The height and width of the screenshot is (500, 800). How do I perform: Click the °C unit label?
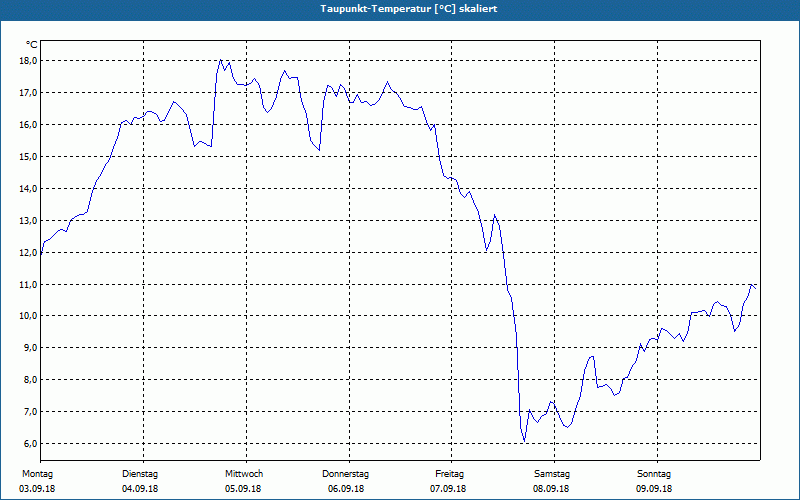pos(32,45)
